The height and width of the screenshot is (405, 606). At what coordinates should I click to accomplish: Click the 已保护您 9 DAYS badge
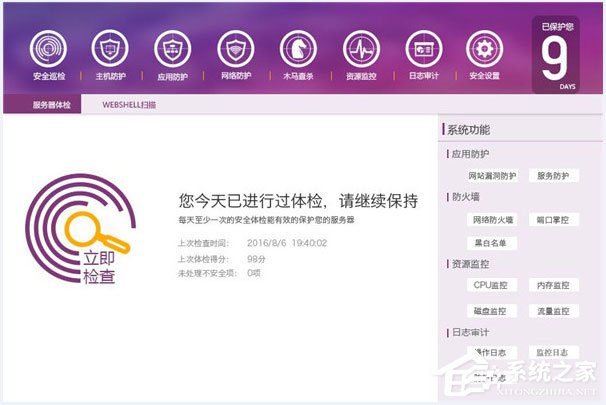click(557, 55)
